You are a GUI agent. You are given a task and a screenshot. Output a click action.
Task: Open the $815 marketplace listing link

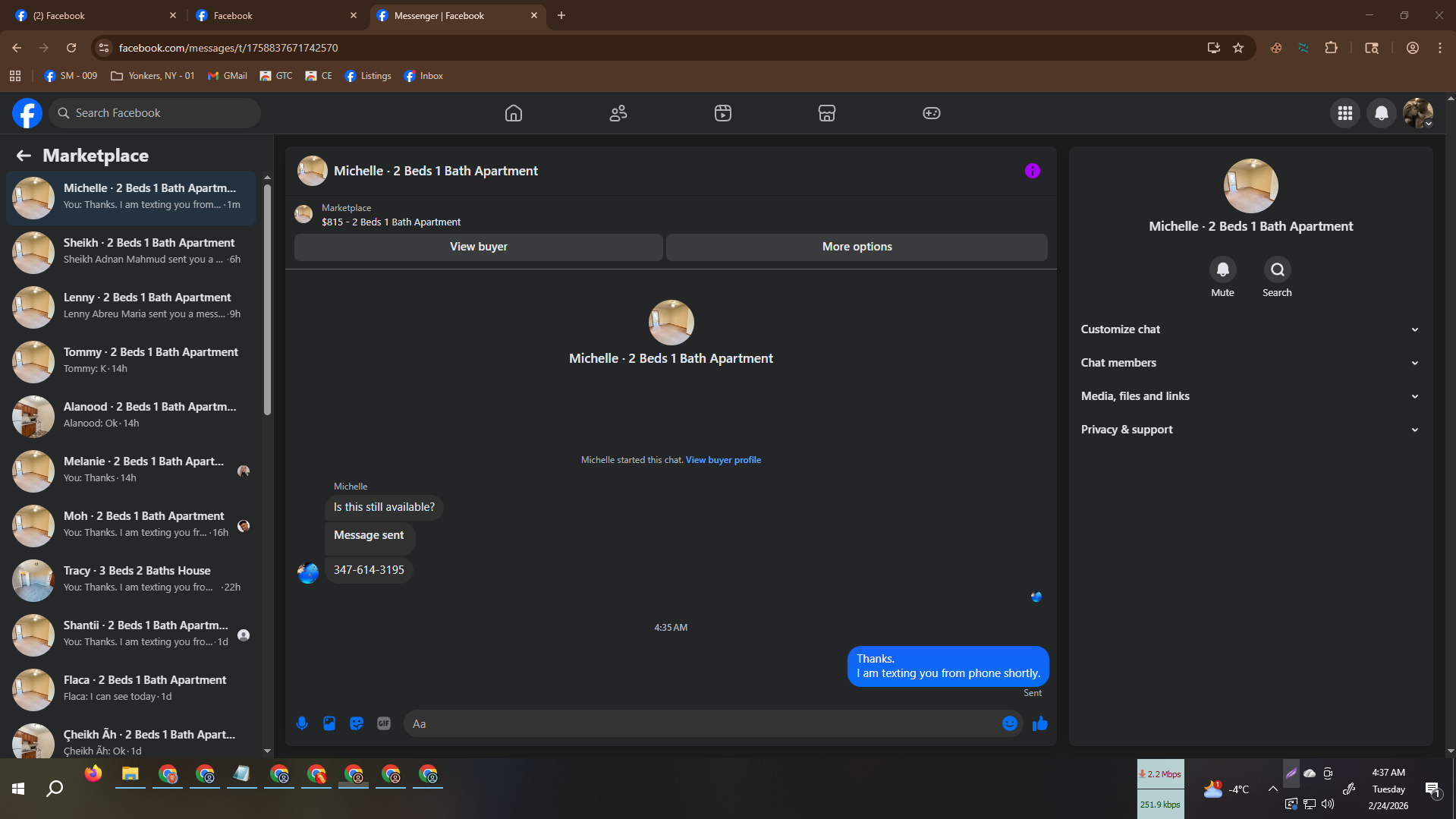coord(391,222)
